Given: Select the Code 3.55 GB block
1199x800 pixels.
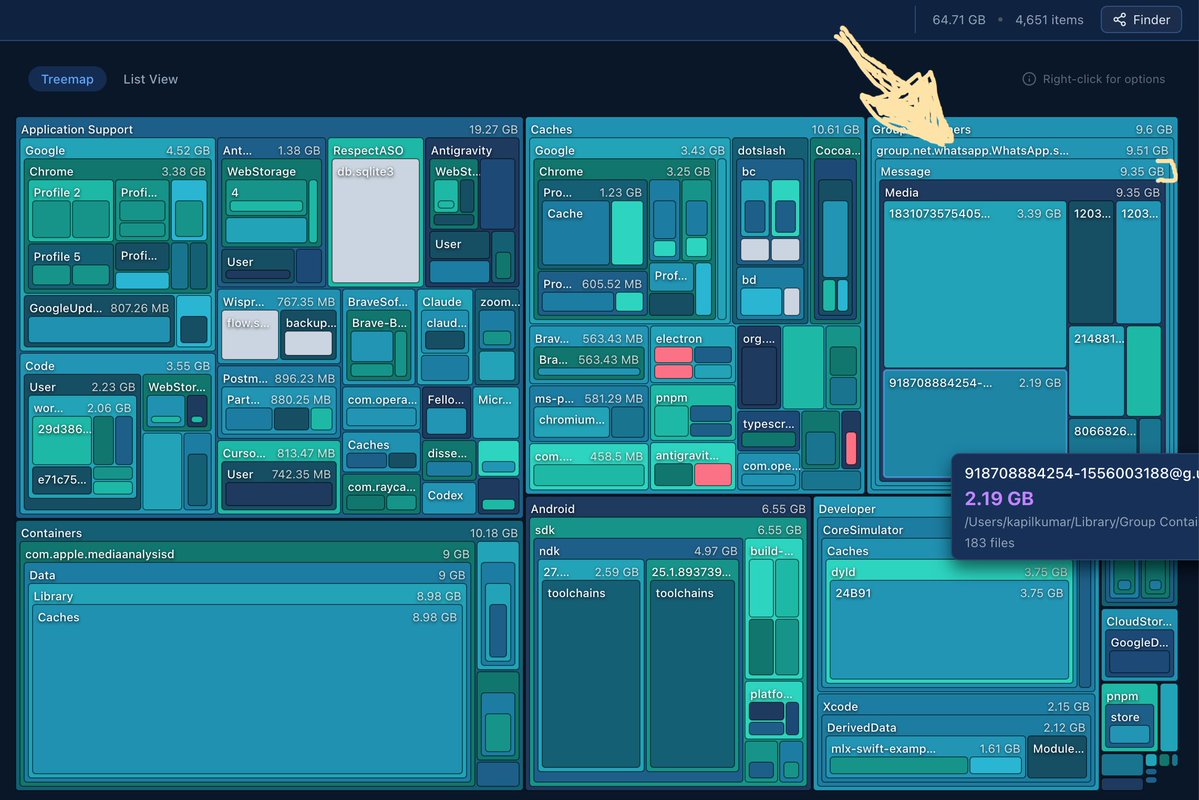Looking at the screenshot, I should coord(115,366).
